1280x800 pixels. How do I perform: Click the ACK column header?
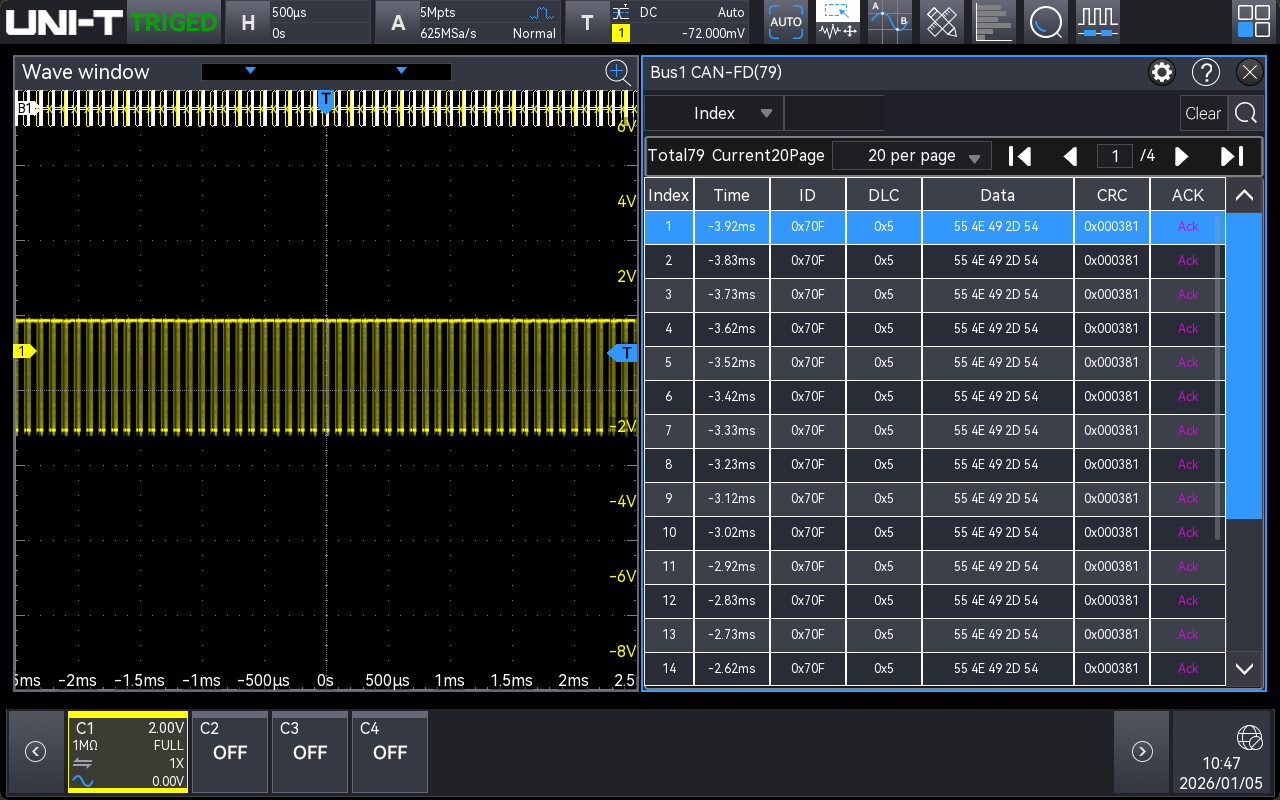1188,195
